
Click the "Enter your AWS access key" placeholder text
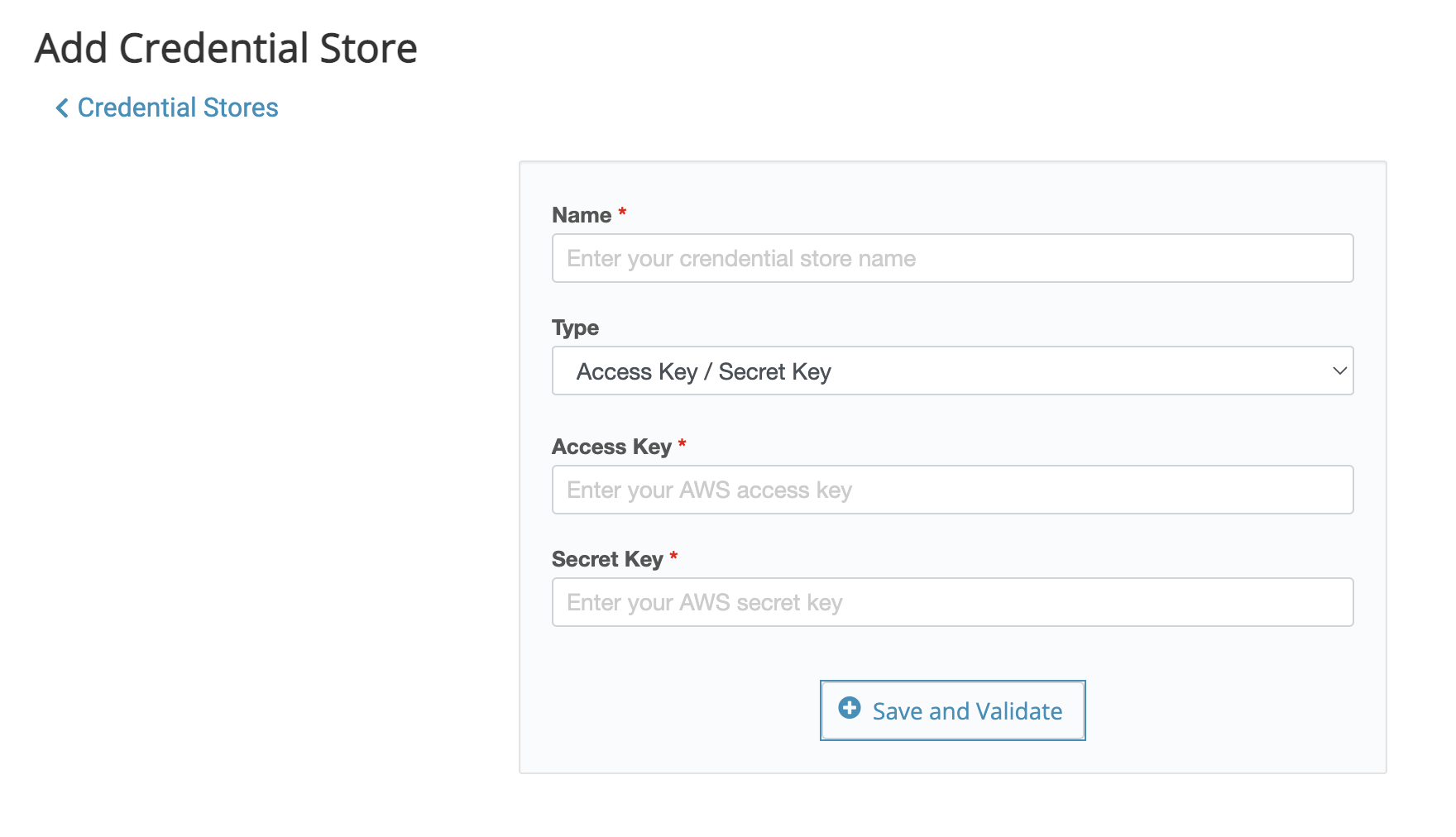[x=709, y=490]
